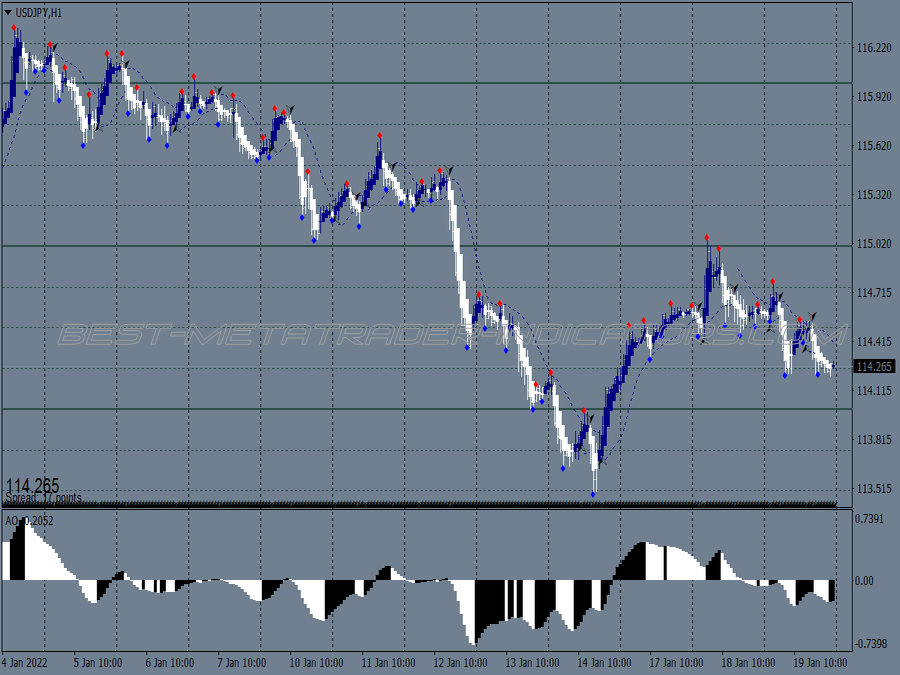
Task: Click the 4 Jan 2022 date label
Action: click(x=25, y=663)
